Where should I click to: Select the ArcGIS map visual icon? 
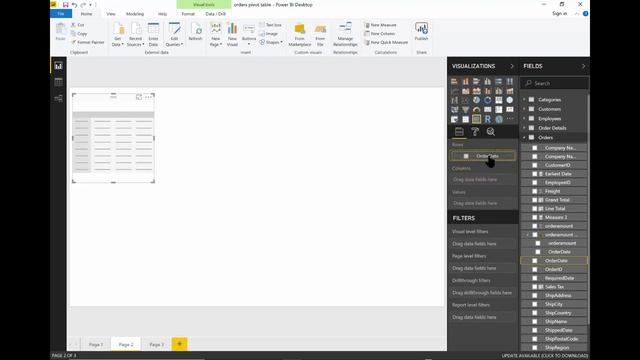tap(499, 119)
